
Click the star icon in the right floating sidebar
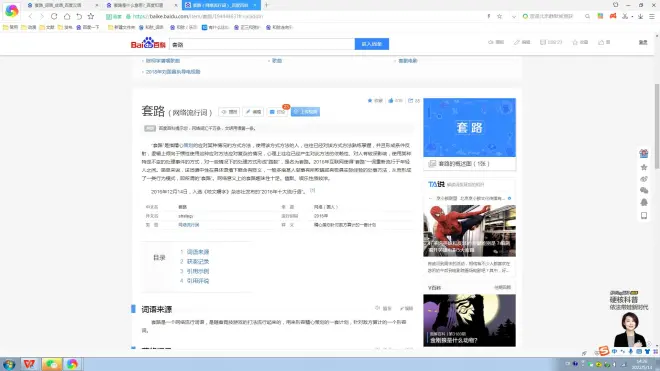644,167
